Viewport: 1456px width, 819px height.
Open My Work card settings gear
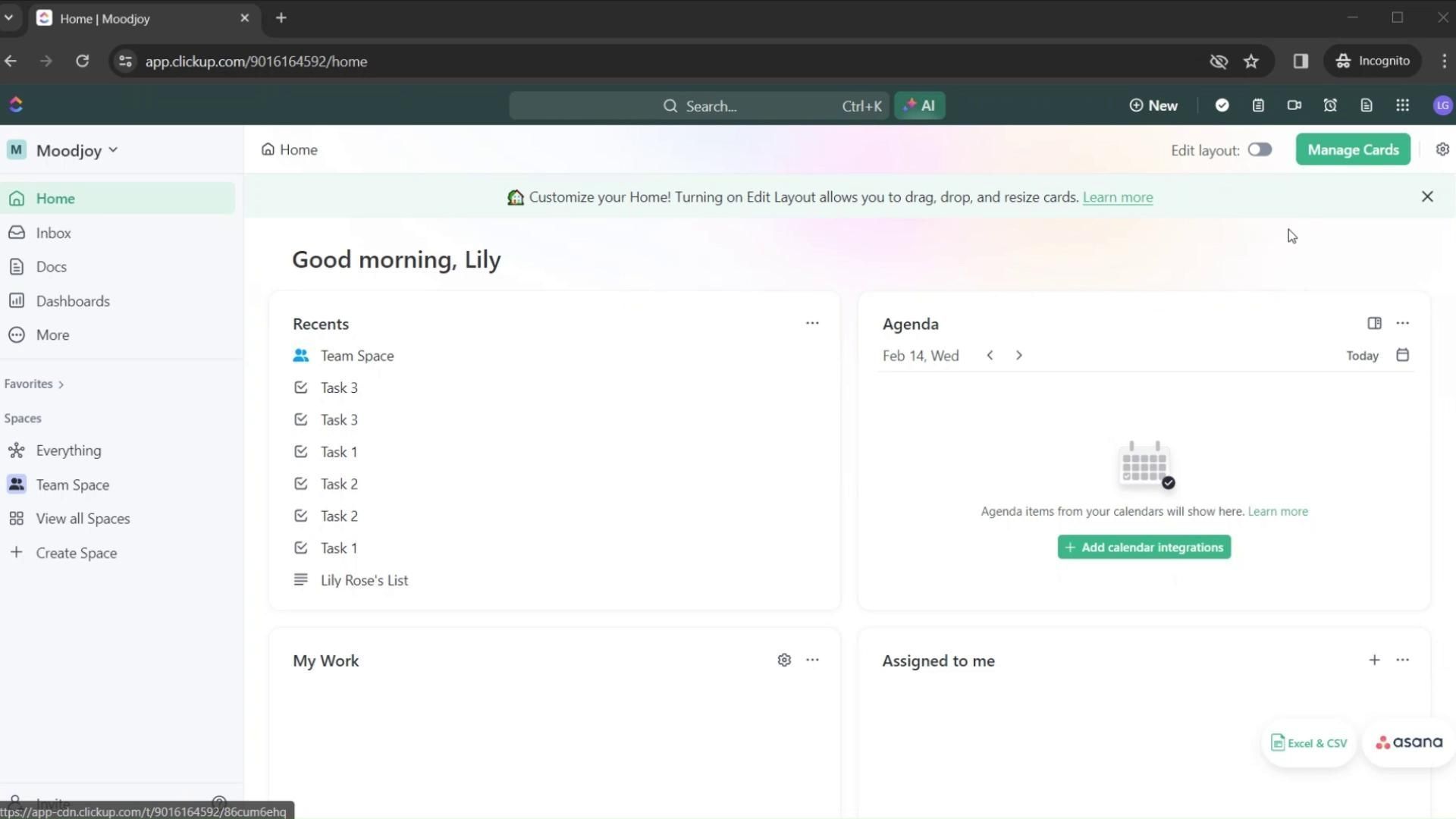point(784,660)
